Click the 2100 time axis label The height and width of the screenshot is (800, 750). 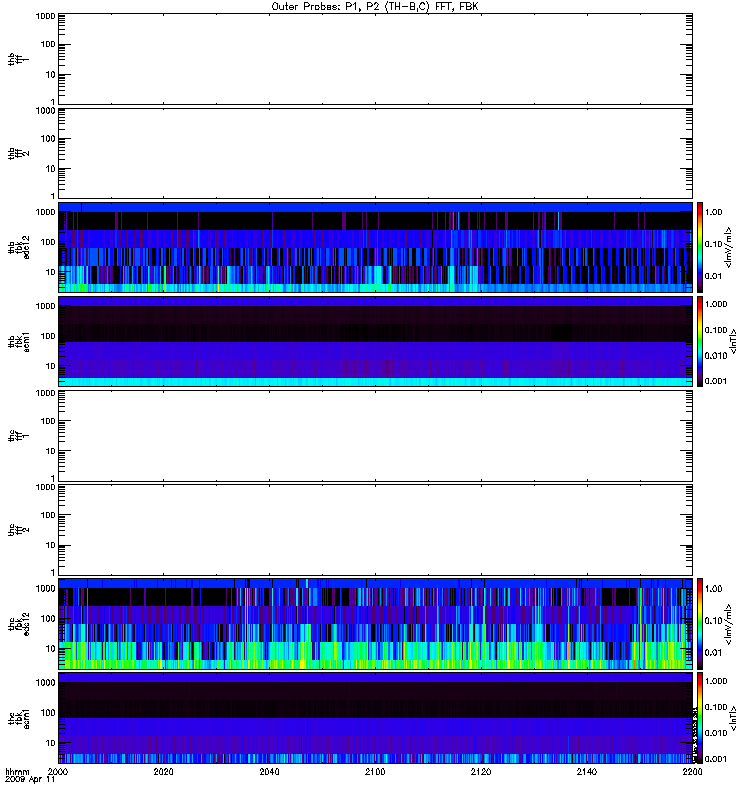[375, 771]
